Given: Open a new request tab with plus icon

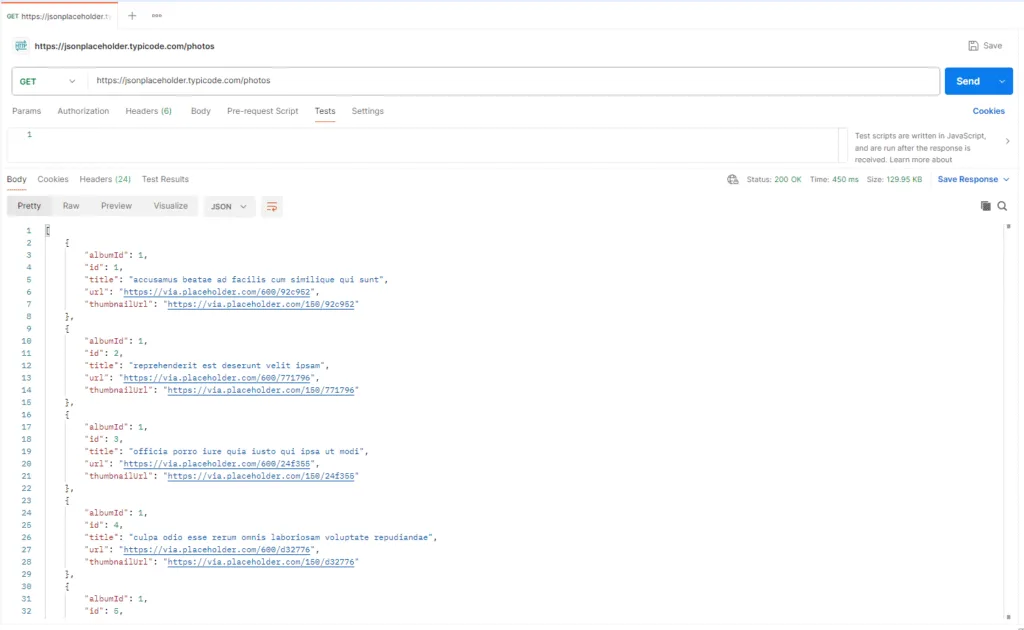Looking at the screenshot, I should 132,15.
